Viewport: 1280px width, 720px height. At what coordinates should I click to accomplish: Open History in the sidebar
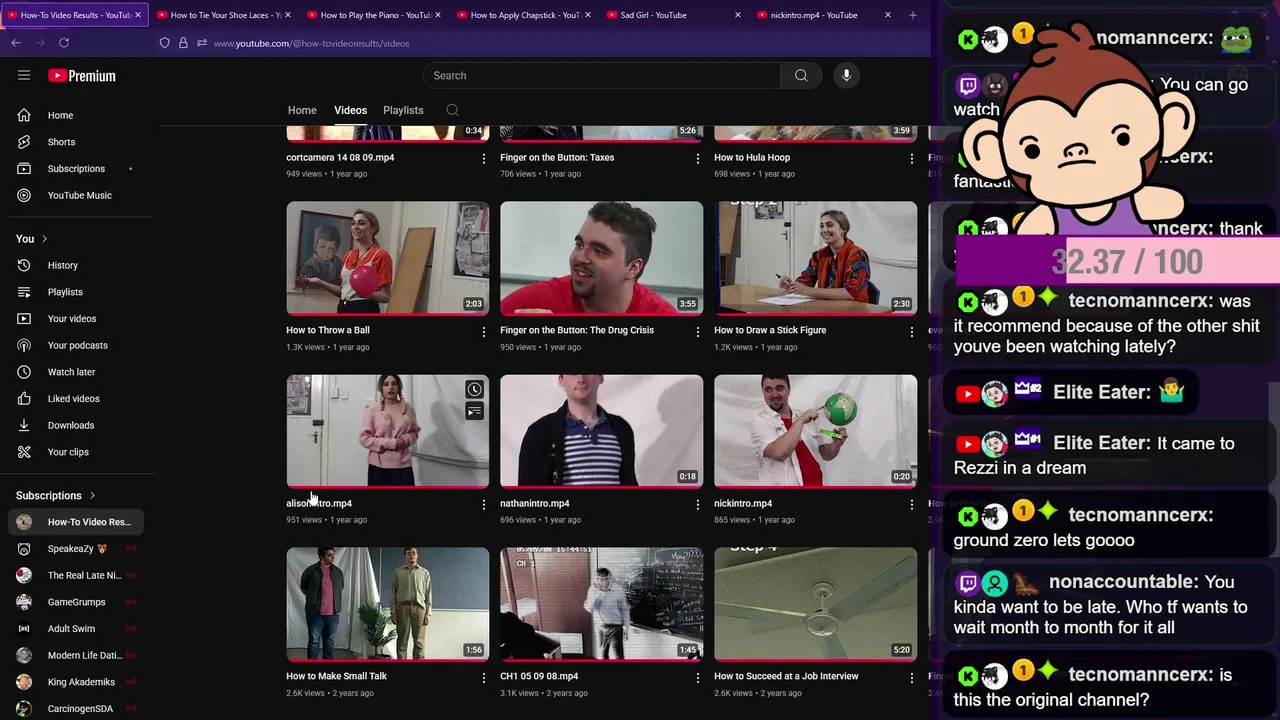76,265
